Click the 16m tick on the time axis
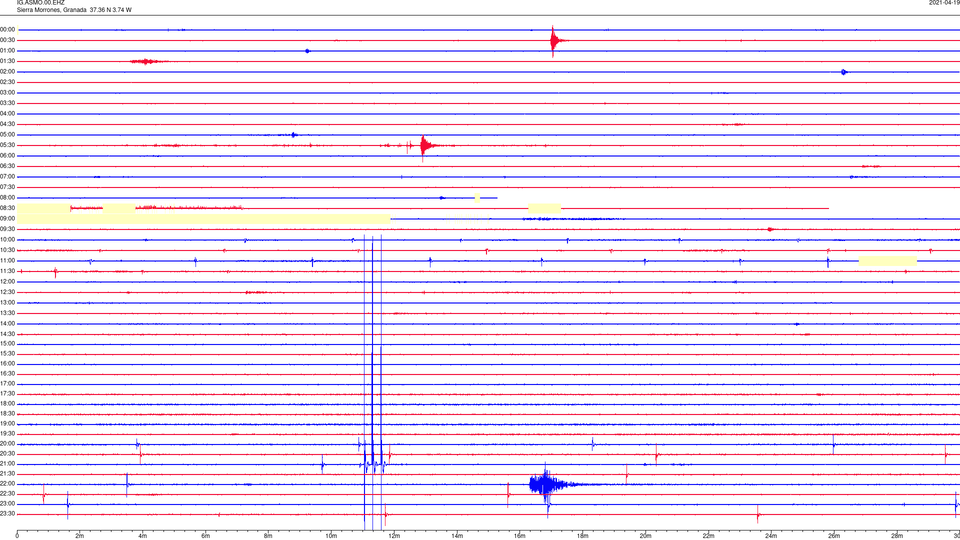Image resolution: width=960 pixels, height=540 pixels. [520, 536]
